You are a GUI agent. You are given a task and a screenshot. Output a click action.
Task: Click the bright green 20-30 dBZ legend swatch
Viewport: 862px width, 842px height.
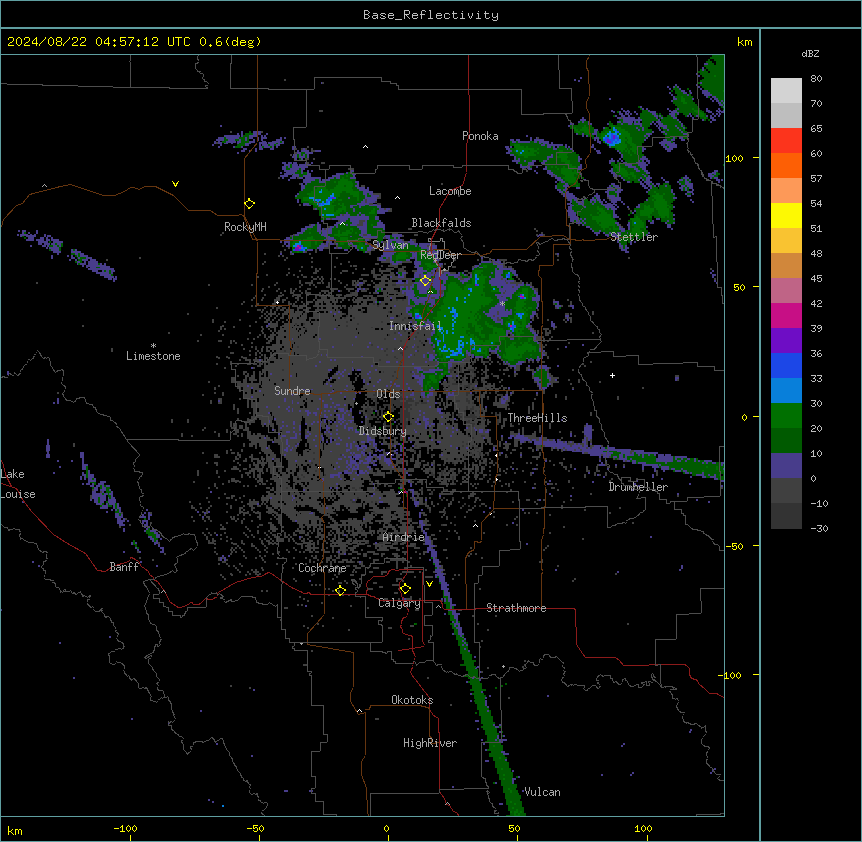pyautogui.click(x=786, y=416)
